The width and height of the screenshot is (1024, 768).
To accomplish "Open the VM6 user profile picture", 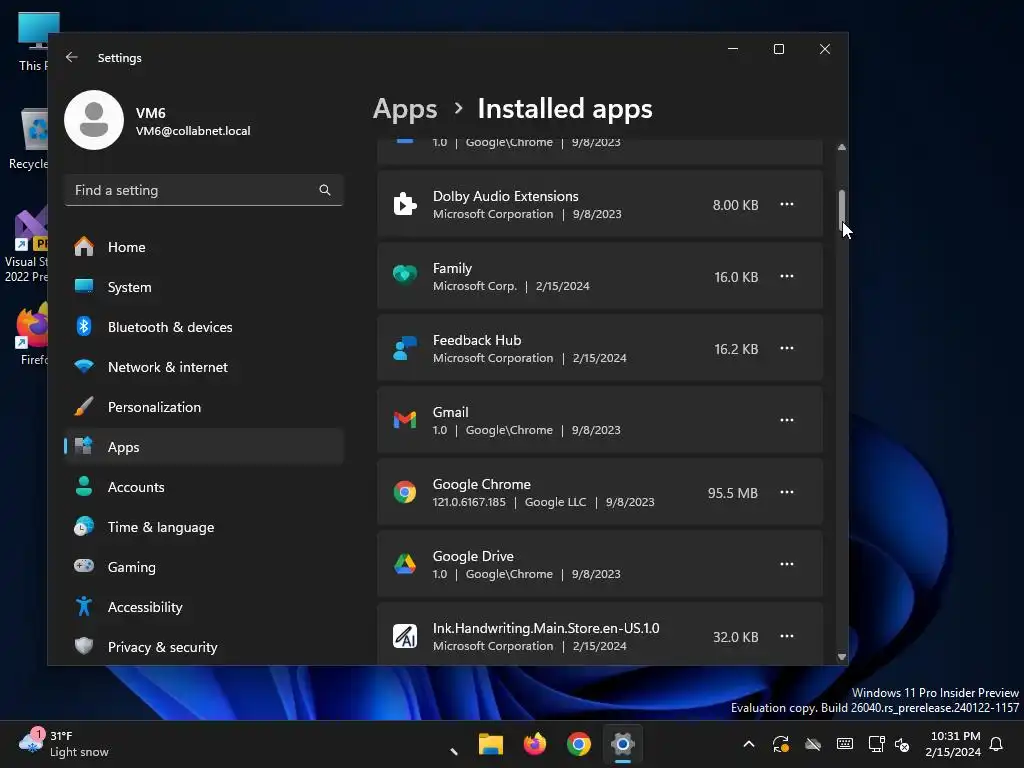I will pyautogui.click(x=94, y=120).
